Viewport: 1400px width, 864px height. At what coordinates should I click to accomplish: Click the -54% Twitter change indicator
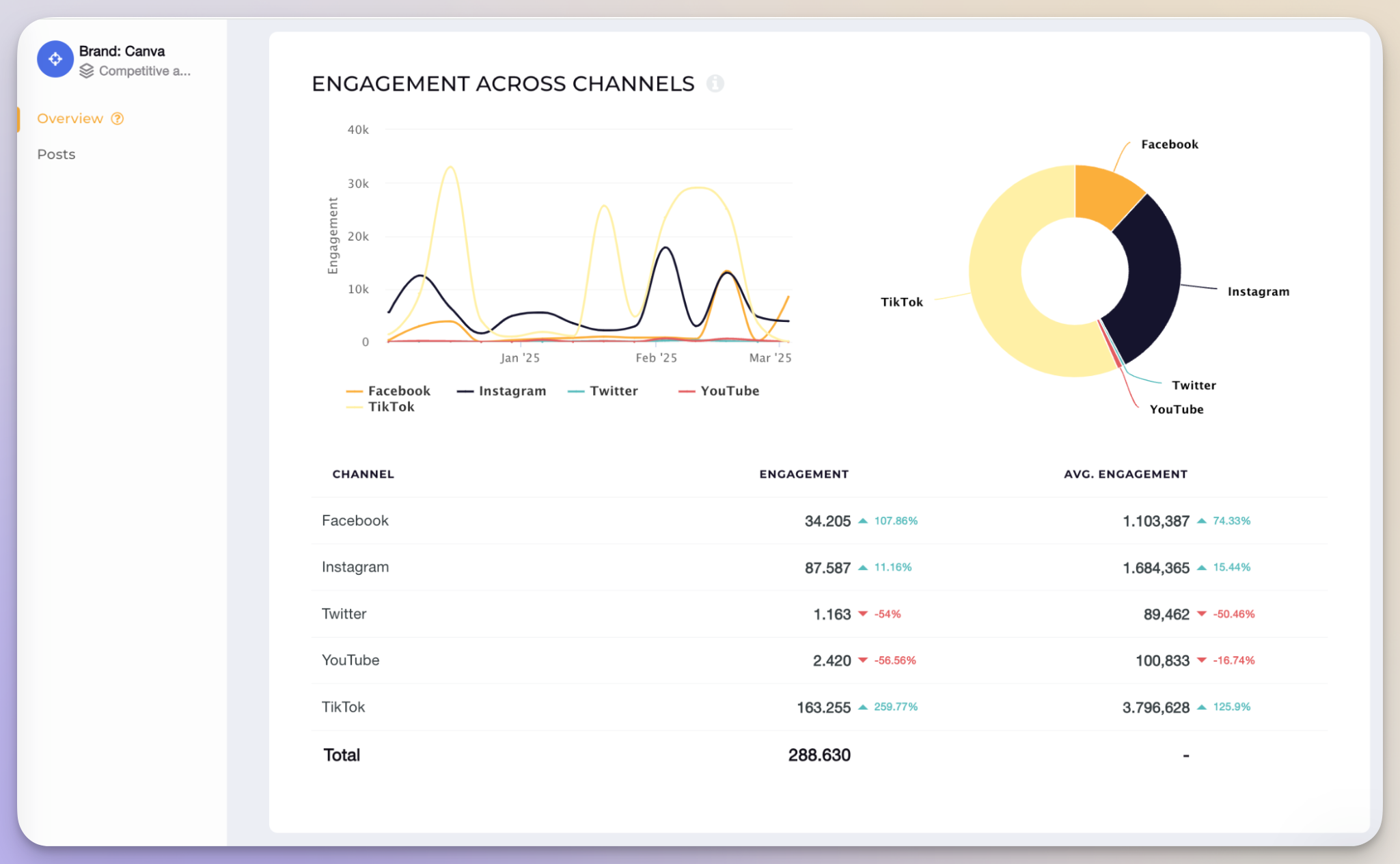point(879,614)
